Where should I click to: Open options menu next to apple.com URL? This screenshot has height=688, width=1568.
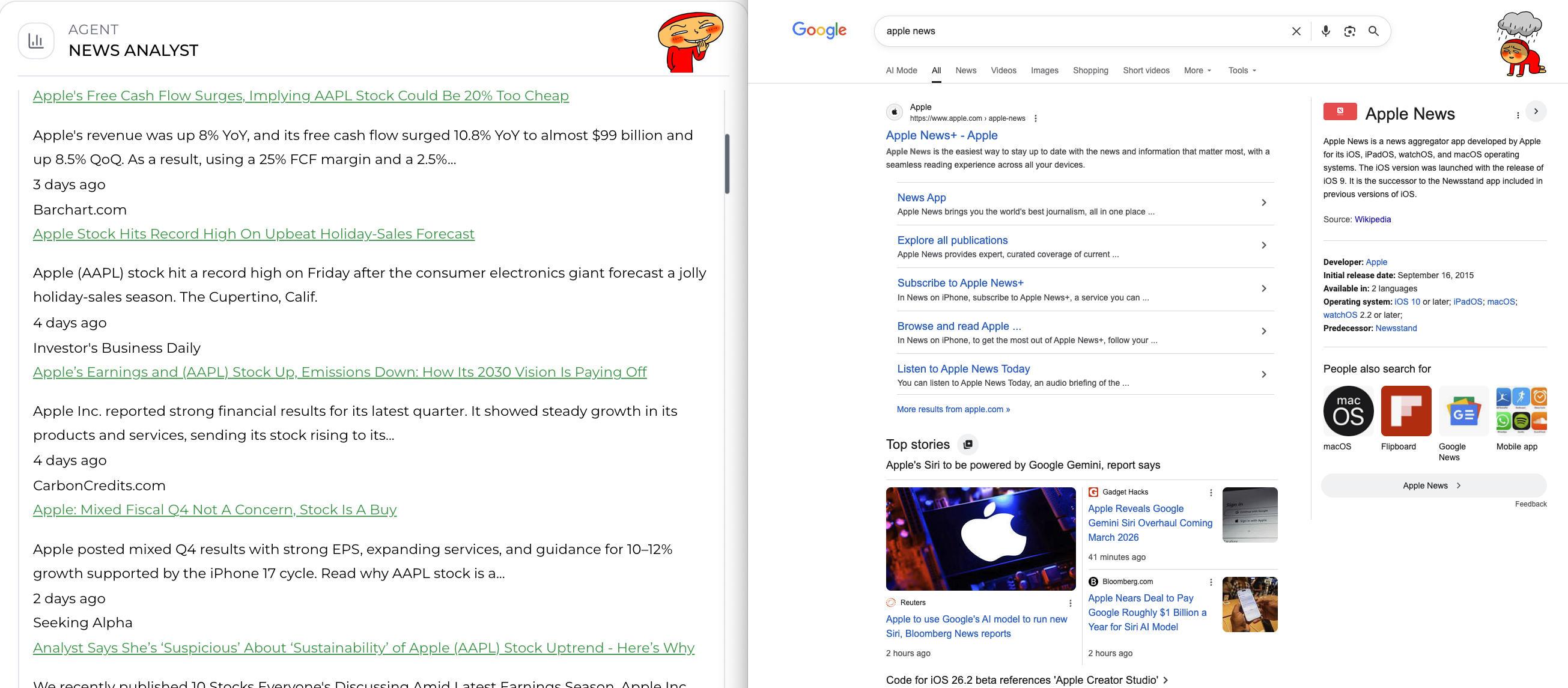[x=1035, y=119]
